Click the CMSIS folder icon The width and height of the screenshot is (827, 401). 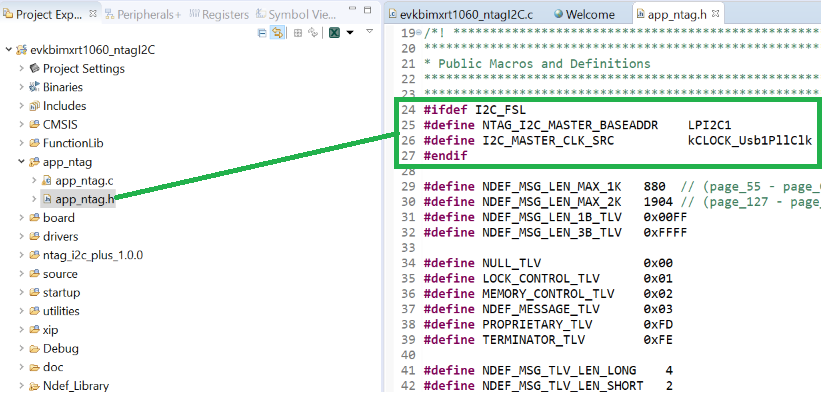(x=34, y=125)
